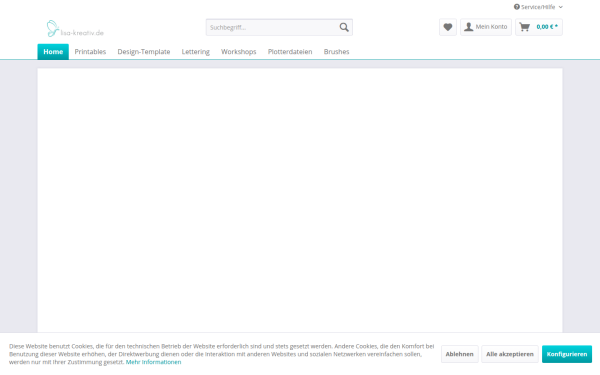Click Ablehnen to decline cookies
Image resolution: width=600 pixels, height=375 pixels.
(460, 354)
